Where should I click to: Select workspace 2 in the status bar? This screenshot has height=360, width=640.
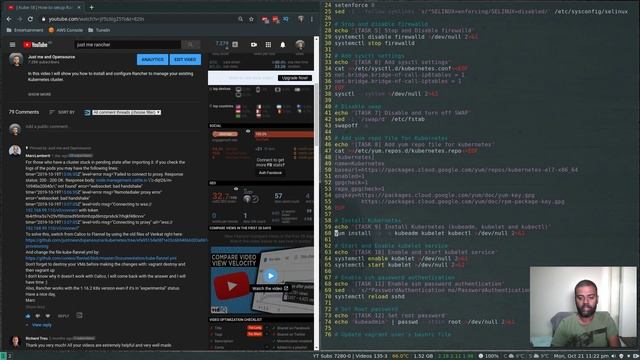coord(10,356)
